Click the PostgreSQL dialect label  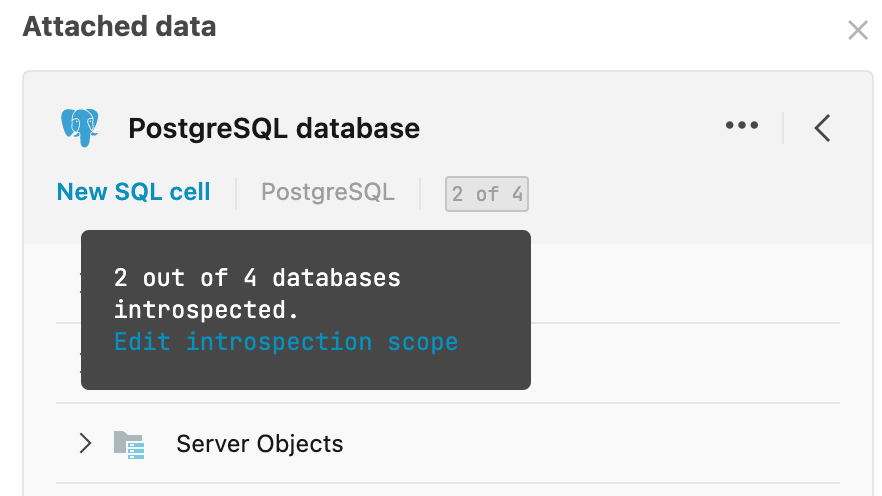pos(327,192)
